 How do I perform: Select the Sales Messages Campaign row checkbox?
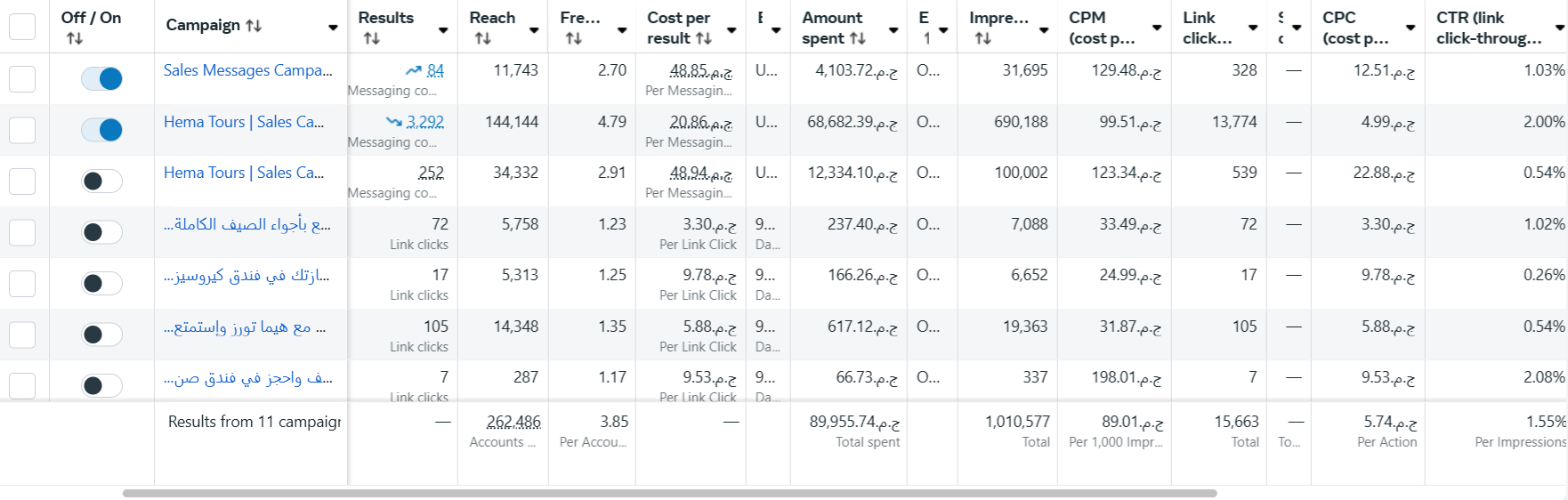[22, 78]
